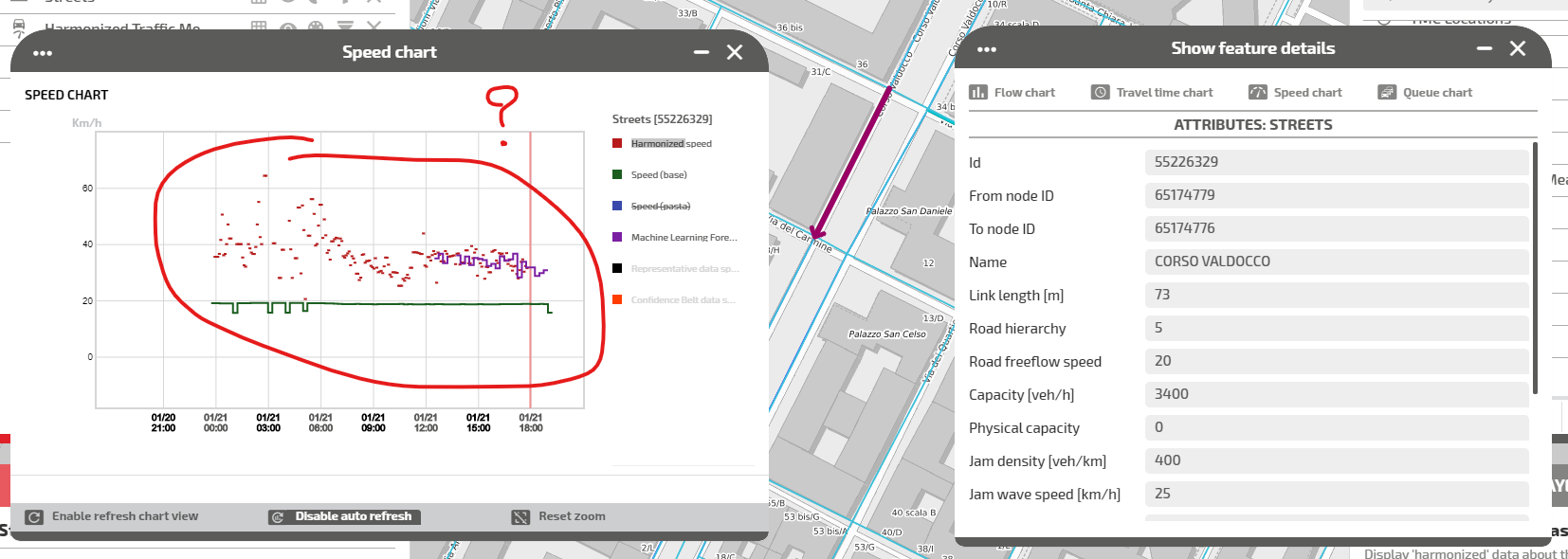
Task: Click the Disable auto refresh button
Action: 353,516
